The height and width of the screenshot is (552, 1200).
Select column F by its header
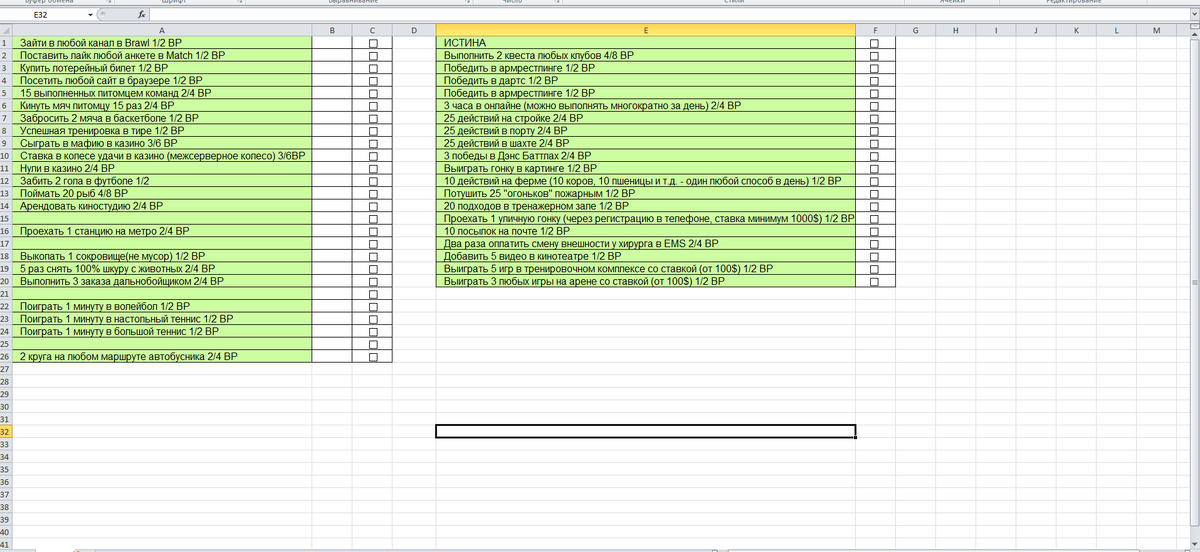875,31
